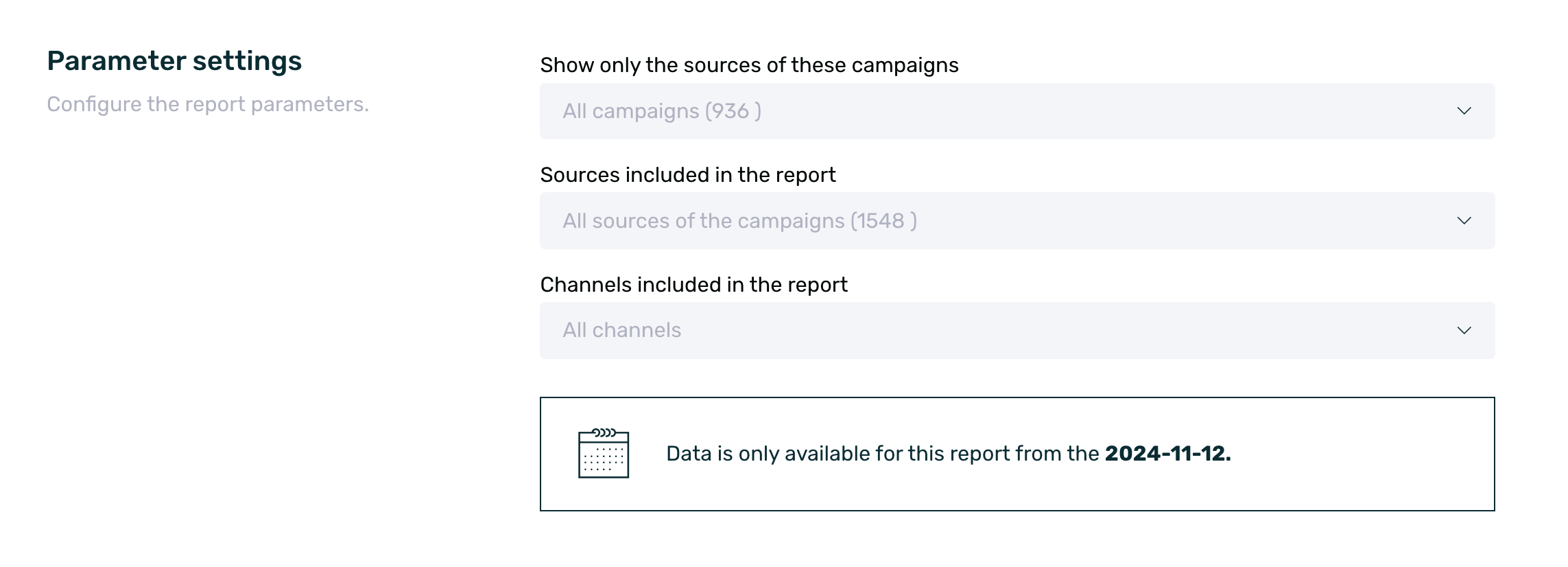Click the '(936 )' campaign count text
The width and height of the screenshot is (1568, 567).
coord(733,111)
